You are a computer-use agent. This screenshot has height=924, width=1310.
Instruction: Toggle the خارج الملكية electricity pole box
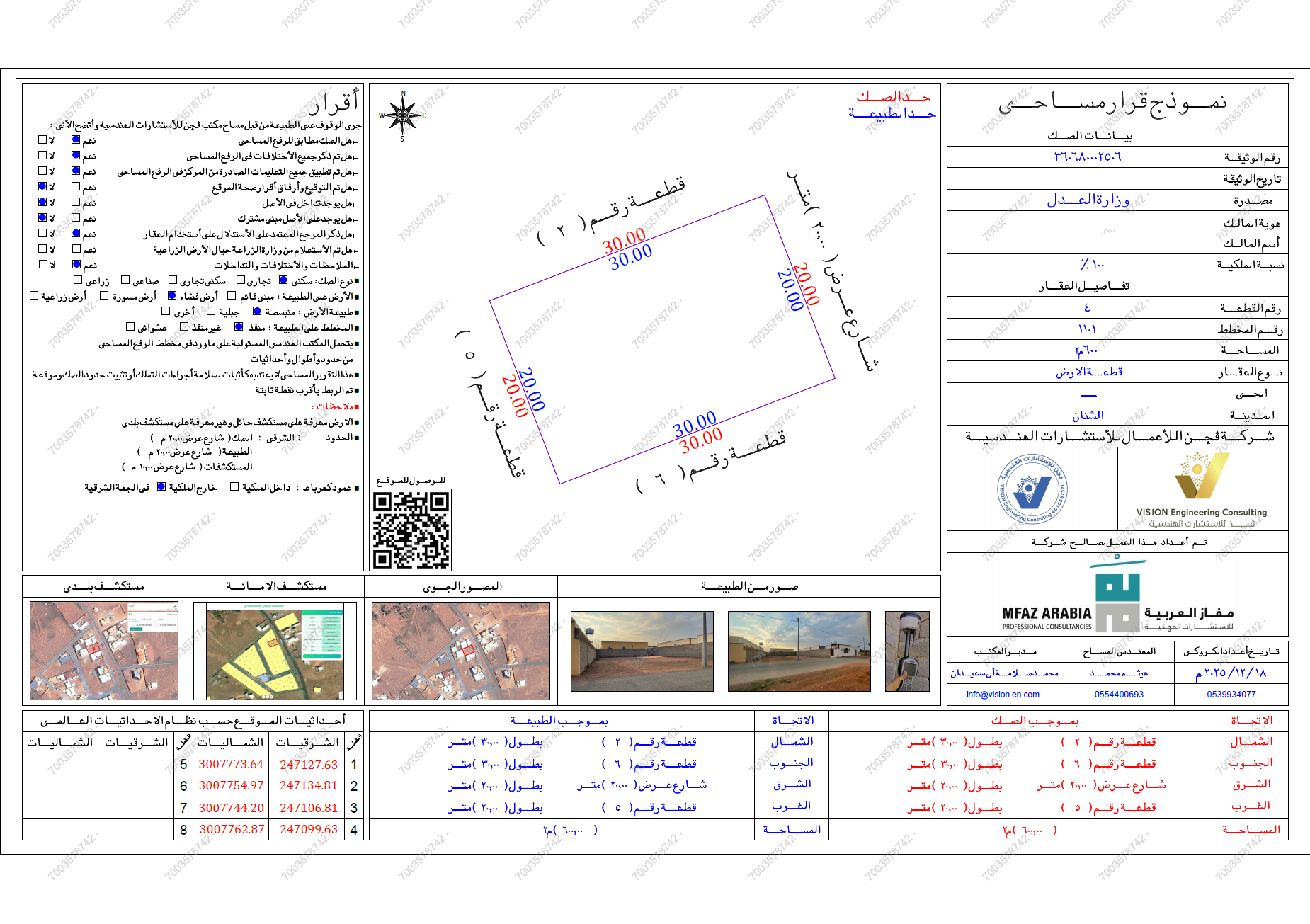161,487
